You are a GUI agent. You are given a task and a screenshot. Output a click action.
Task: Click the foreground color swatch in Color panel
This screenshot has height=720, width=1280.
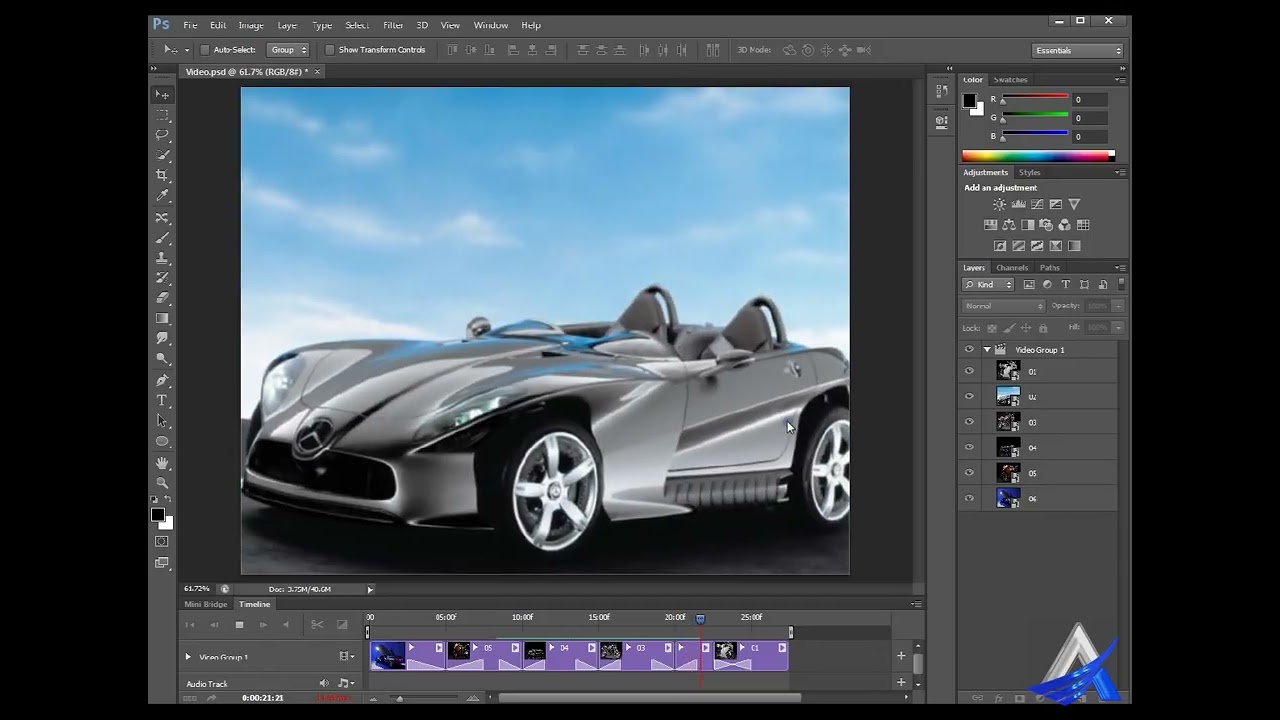(x=969, y=101)
